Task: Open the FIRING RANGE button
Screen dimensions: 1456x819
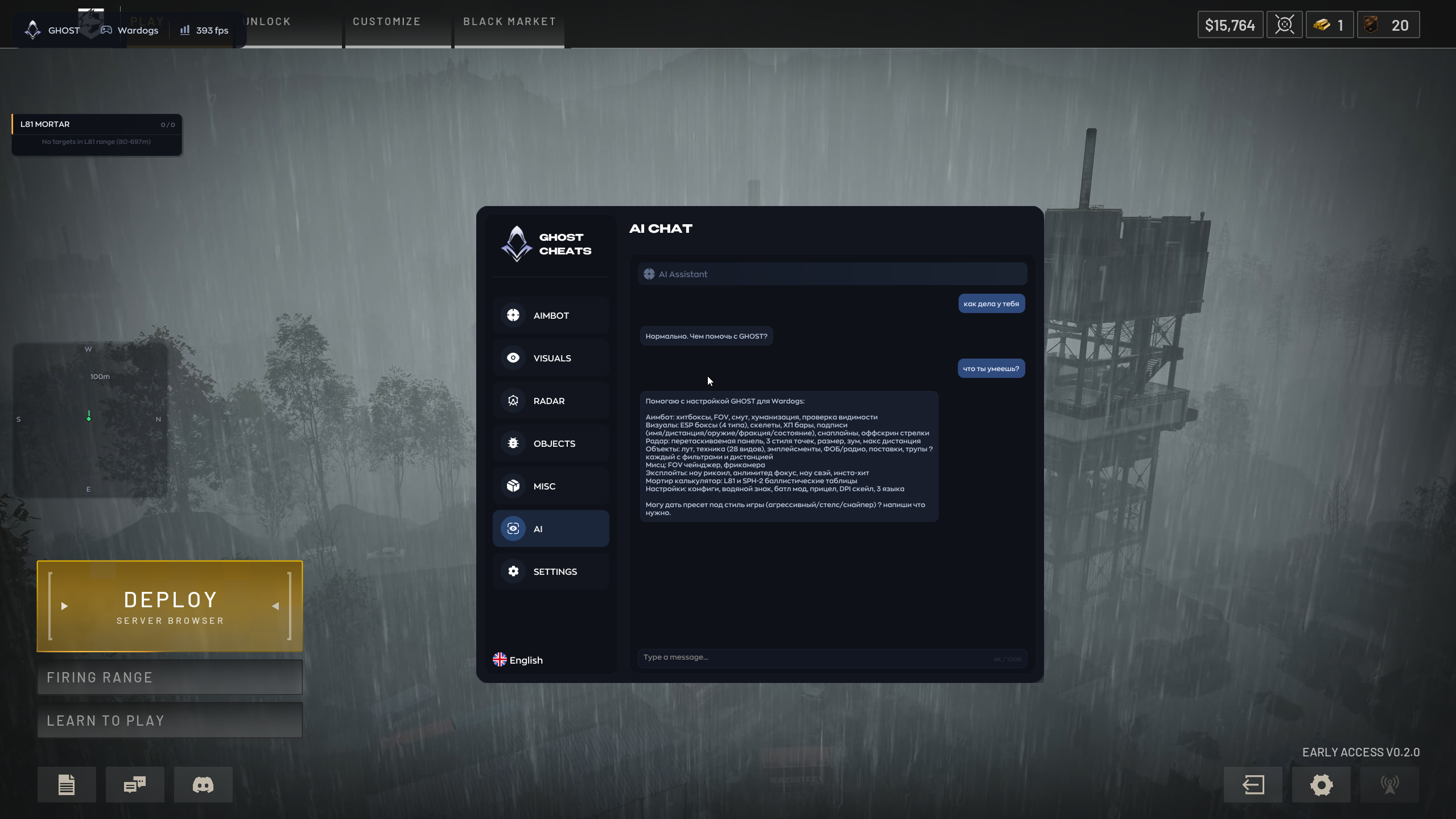Action: [170, 677]
